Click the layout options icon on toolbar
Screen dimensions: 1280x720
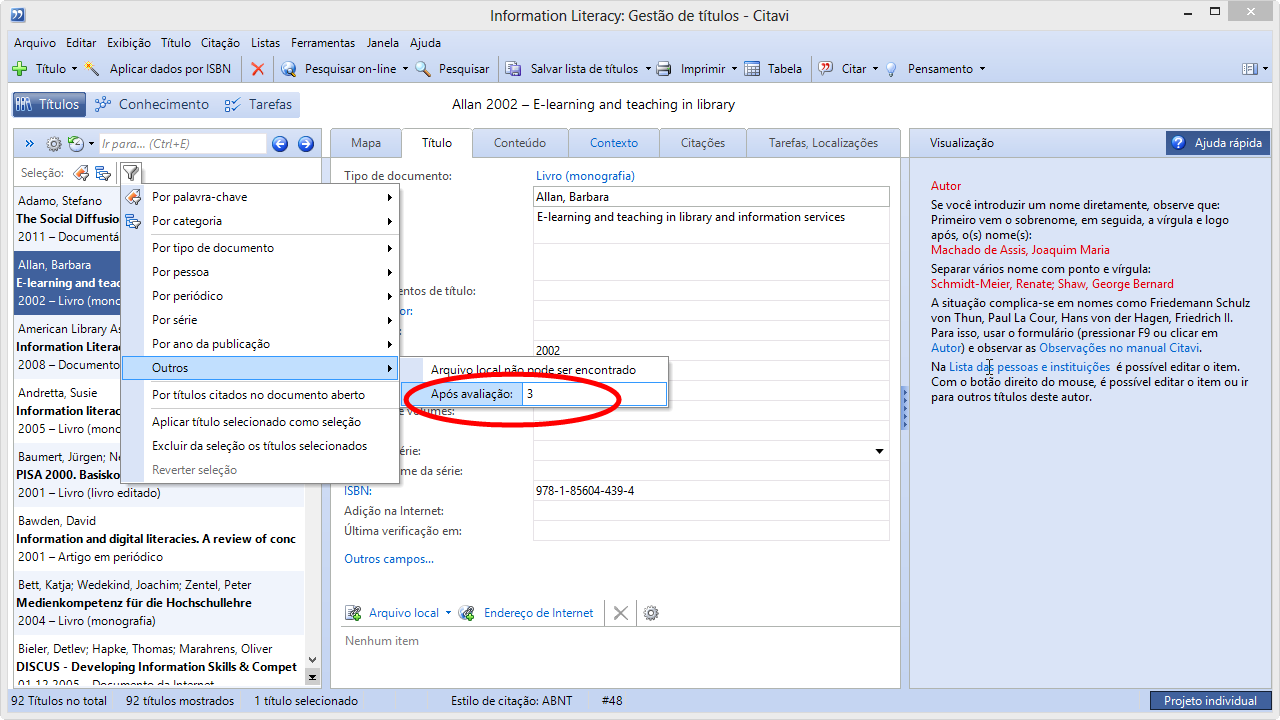pyautogui.click(x=1249, y=69)
